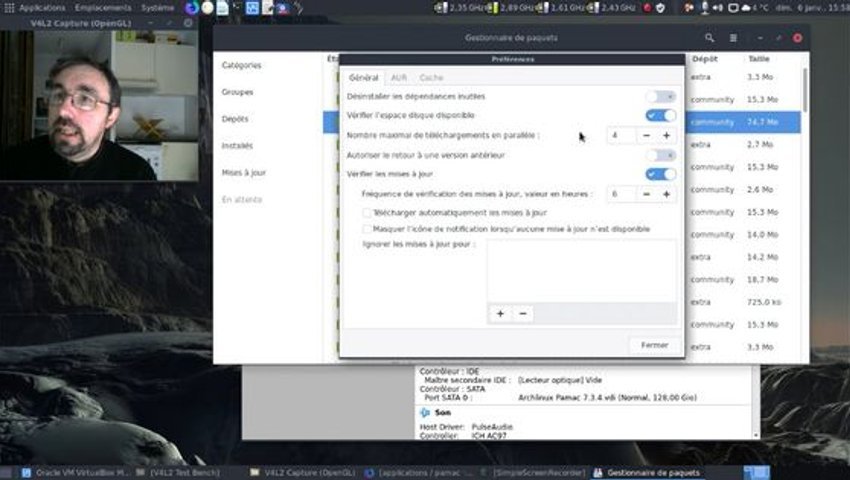Switch to the Cache tab
This screenshot has width=850, height=480.
(x=431, y=78)
